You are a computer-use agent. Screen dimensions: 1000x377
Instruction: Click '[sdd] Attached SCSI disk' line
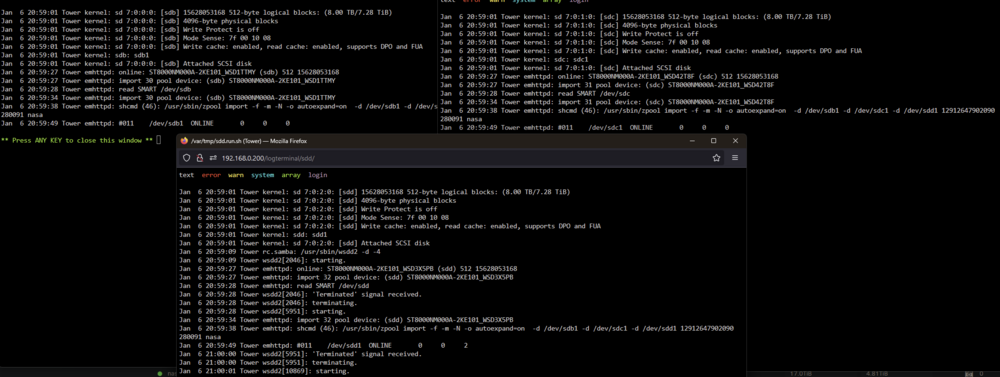(x=304, y=243)
